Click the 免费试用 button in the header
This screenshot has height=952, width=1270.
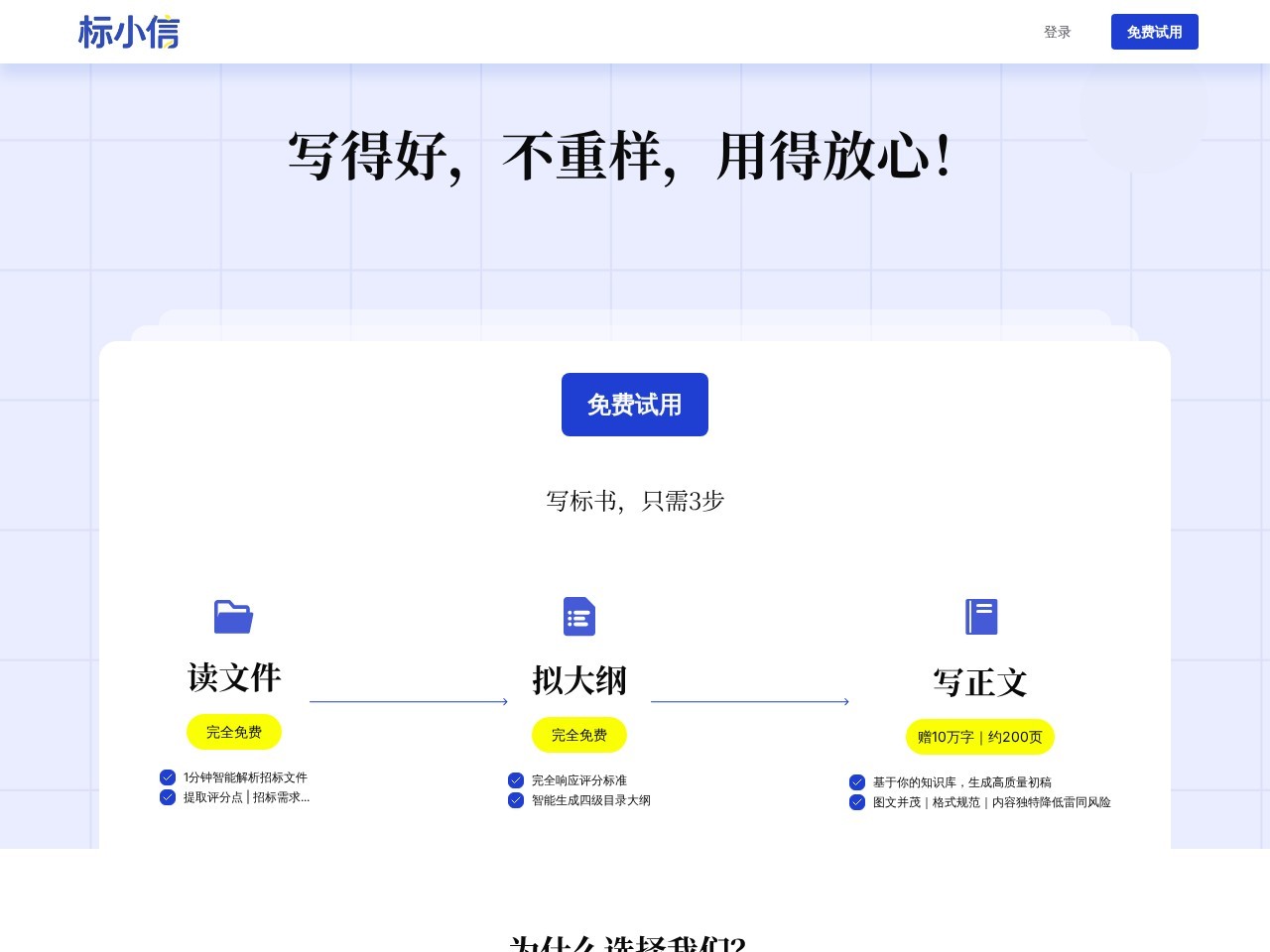pos(1155,32)
